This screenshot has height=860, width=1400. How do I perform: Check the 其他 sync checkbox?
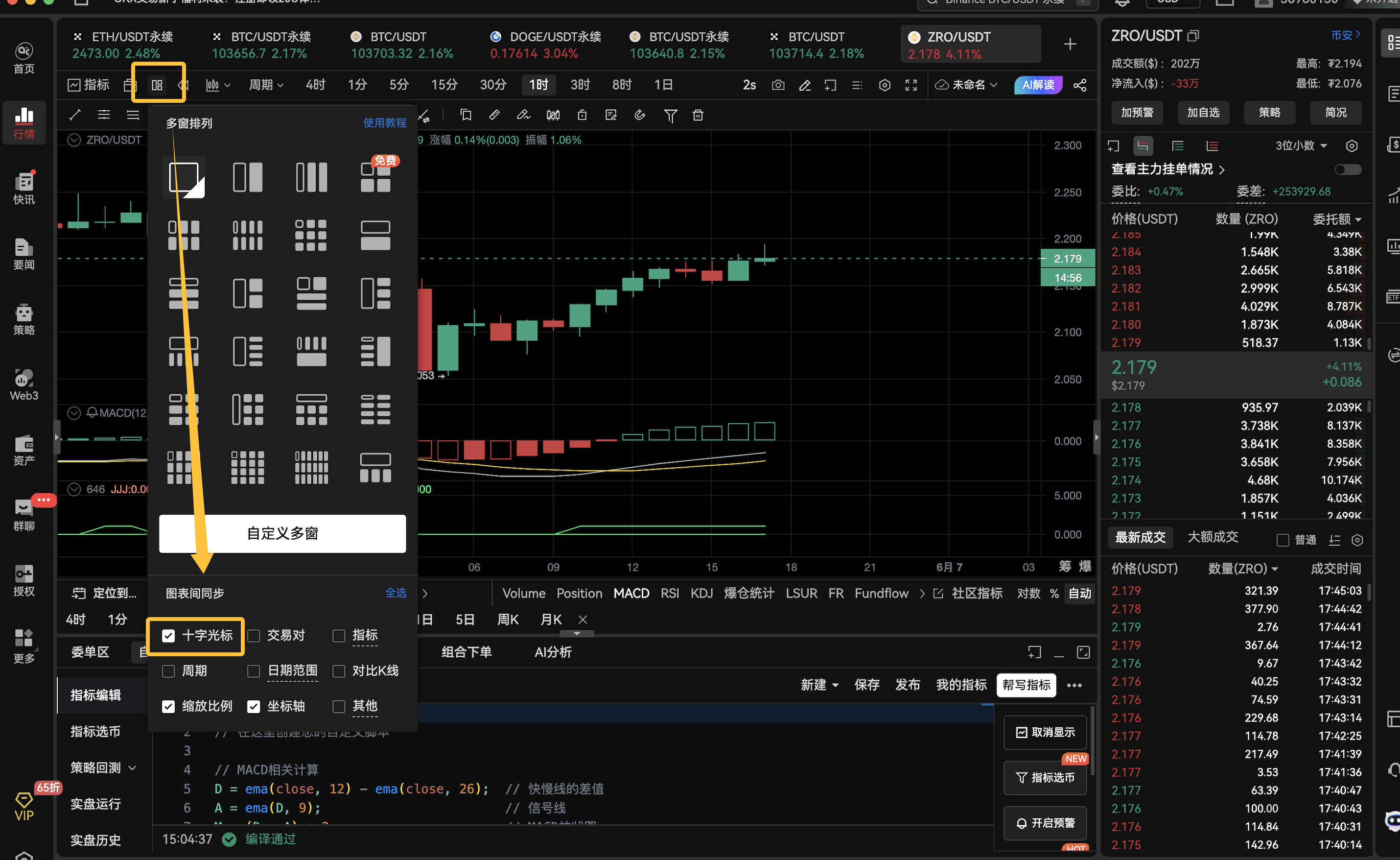339,706
